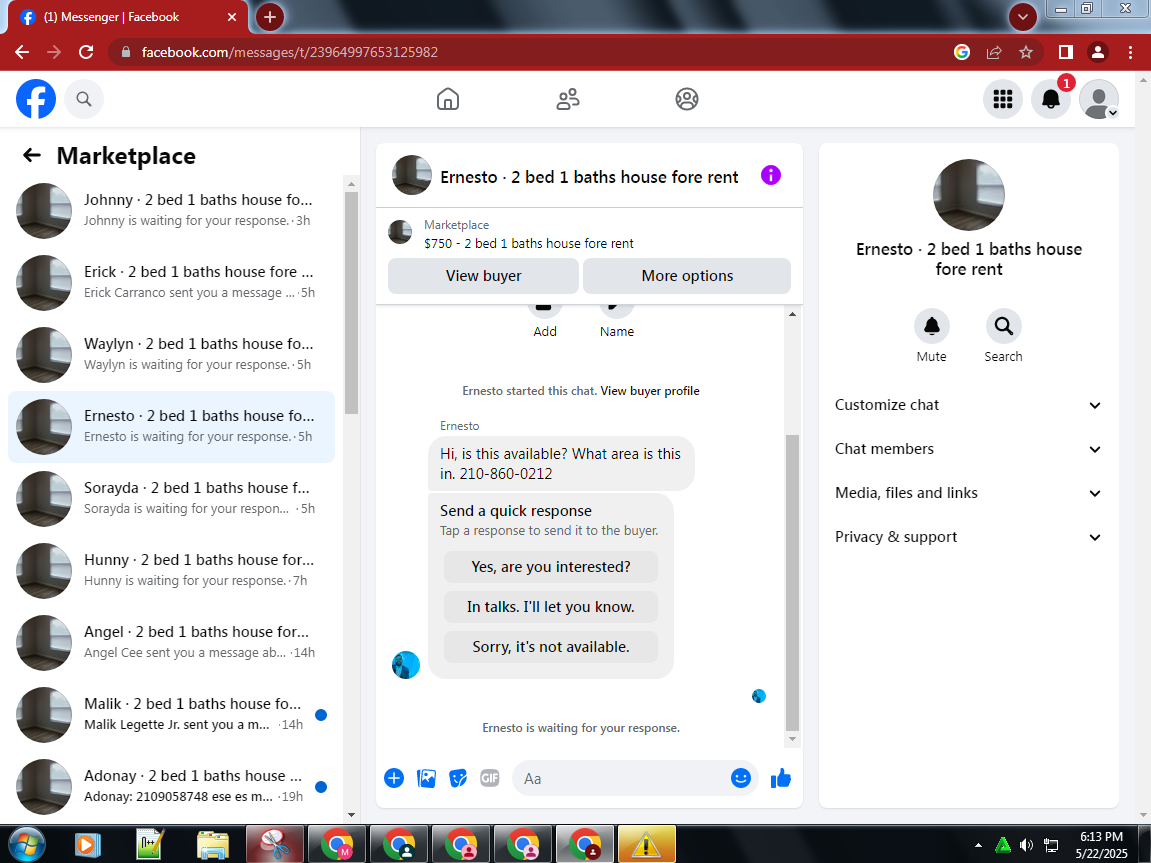Choose a sticker icon in composer

click(458, 778)
